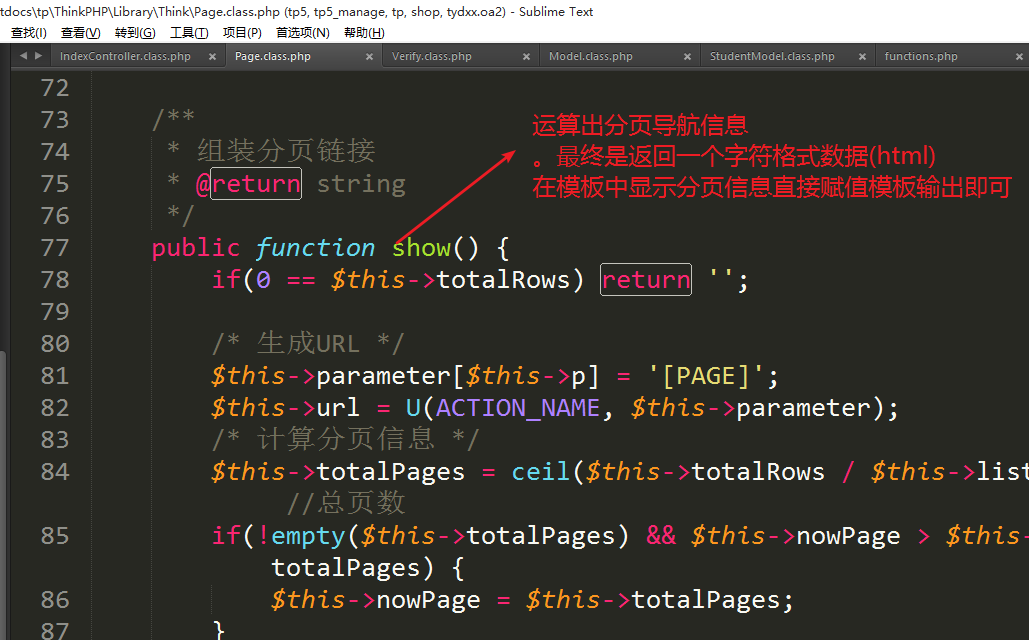
Task: Place the cursor on the show function name
Action: [421, 248]
